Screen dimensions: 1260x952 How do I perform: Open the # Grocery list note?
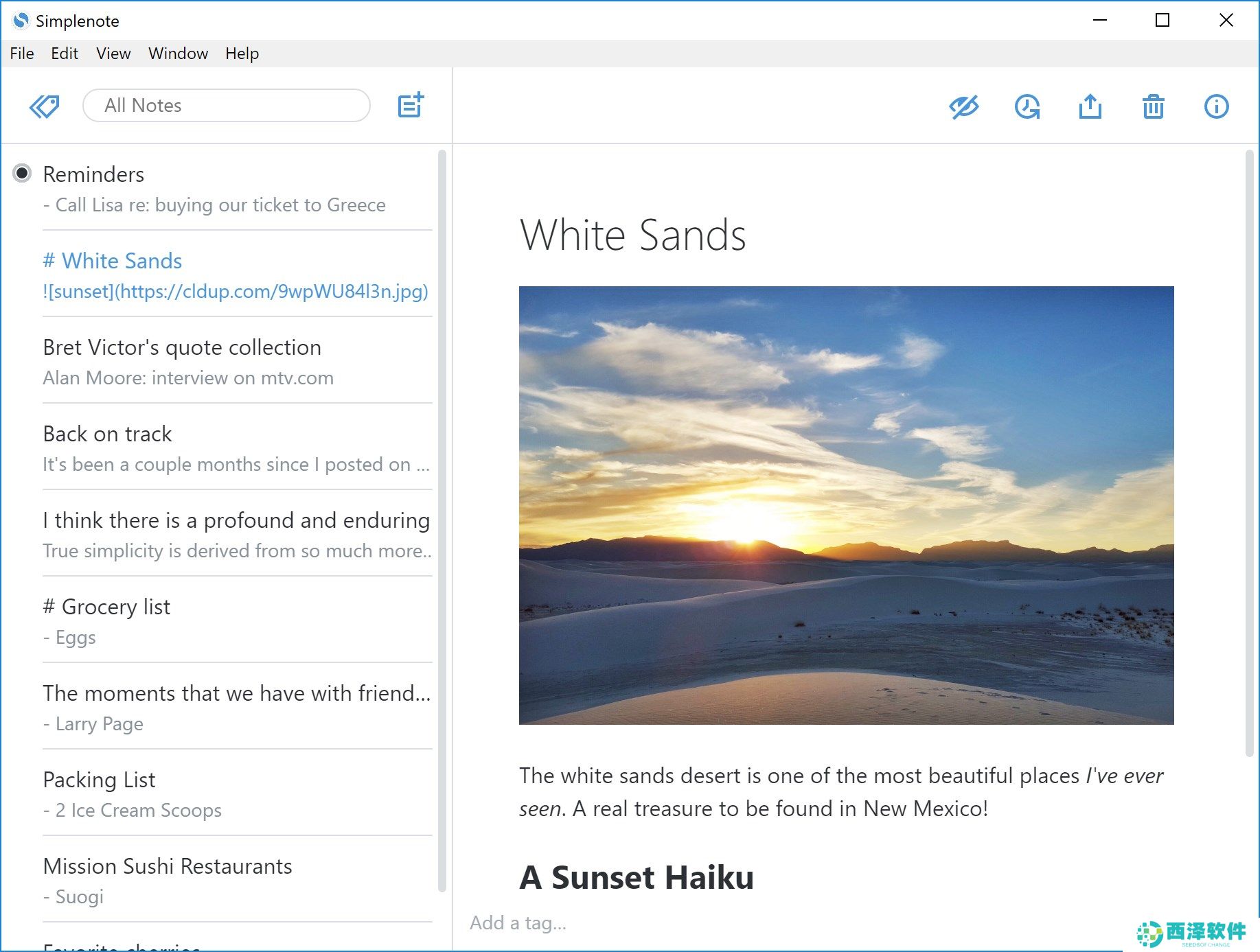[238, 621]
